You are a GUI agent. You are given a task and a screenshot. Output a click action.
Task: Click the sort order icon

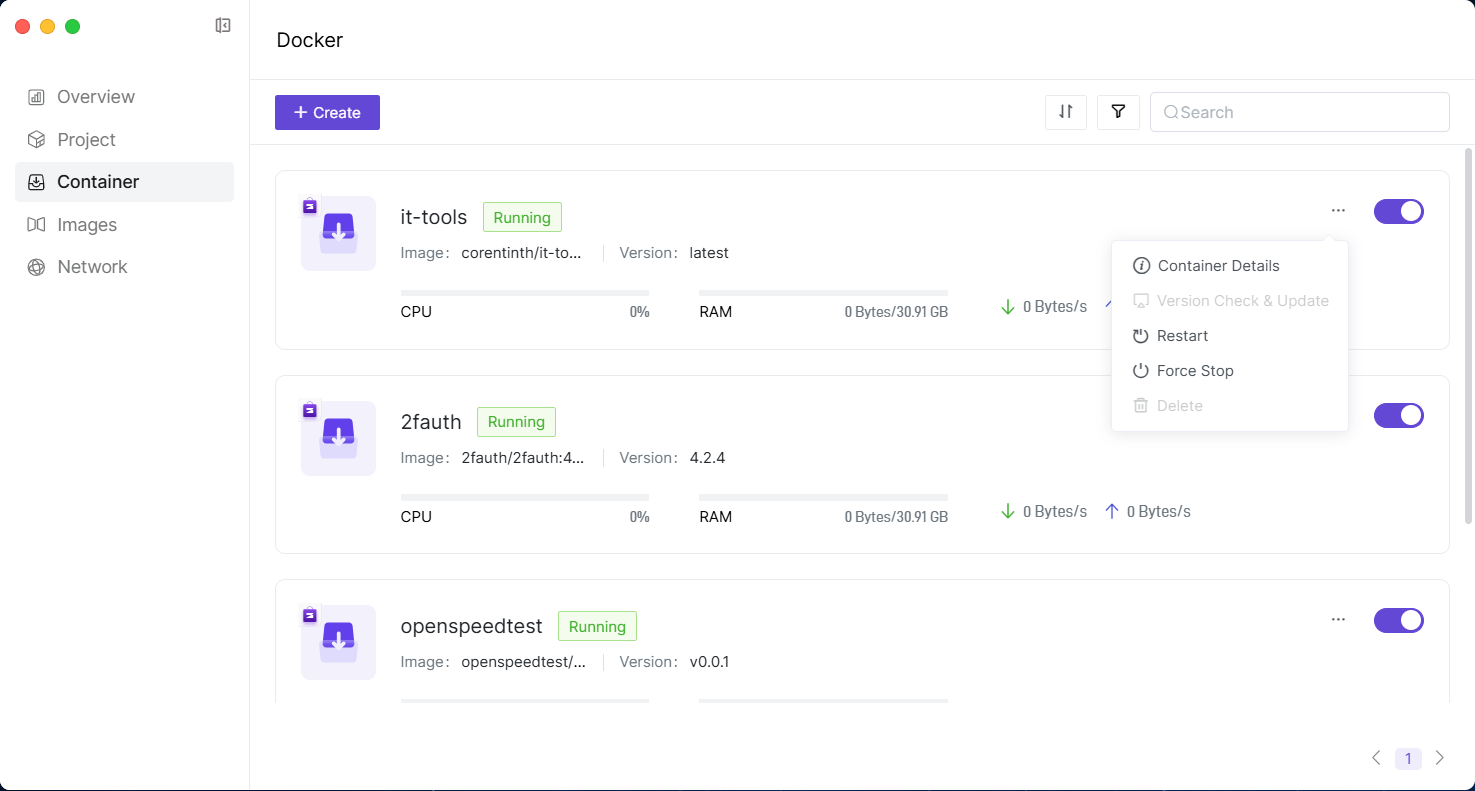[x=1066, y=112]
